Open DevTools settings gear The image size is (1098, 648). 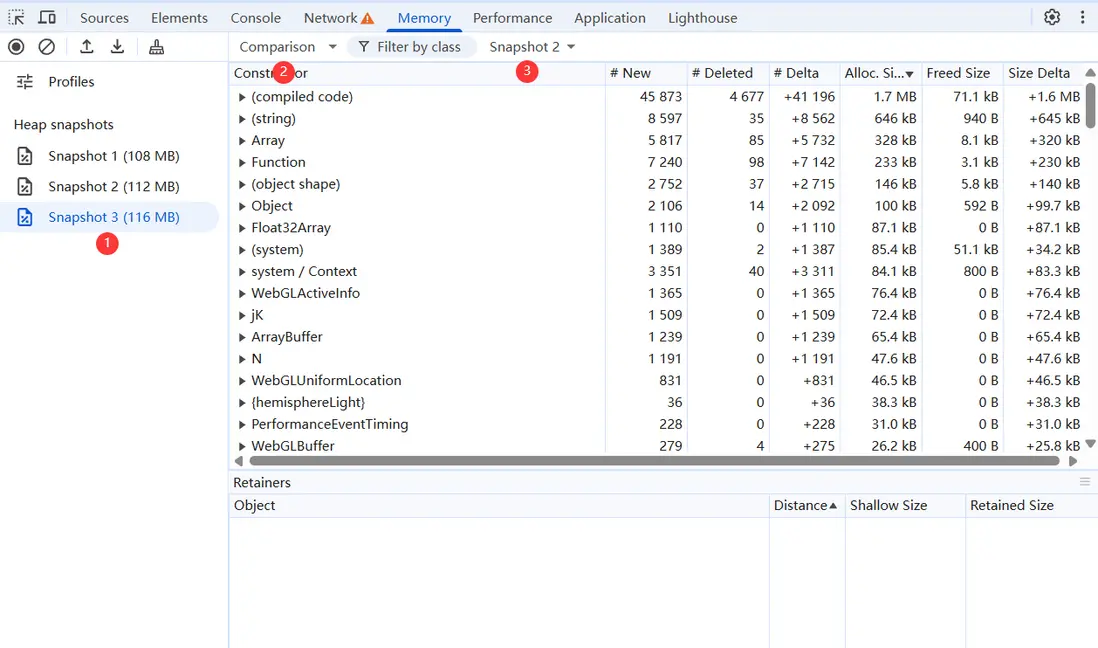[1052, 18]
